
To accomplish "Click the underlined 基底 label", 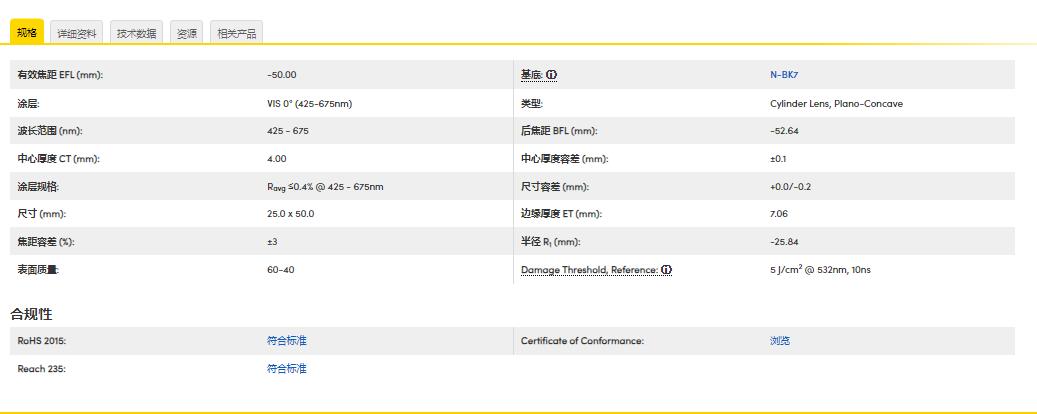I will tap(531, 75).
